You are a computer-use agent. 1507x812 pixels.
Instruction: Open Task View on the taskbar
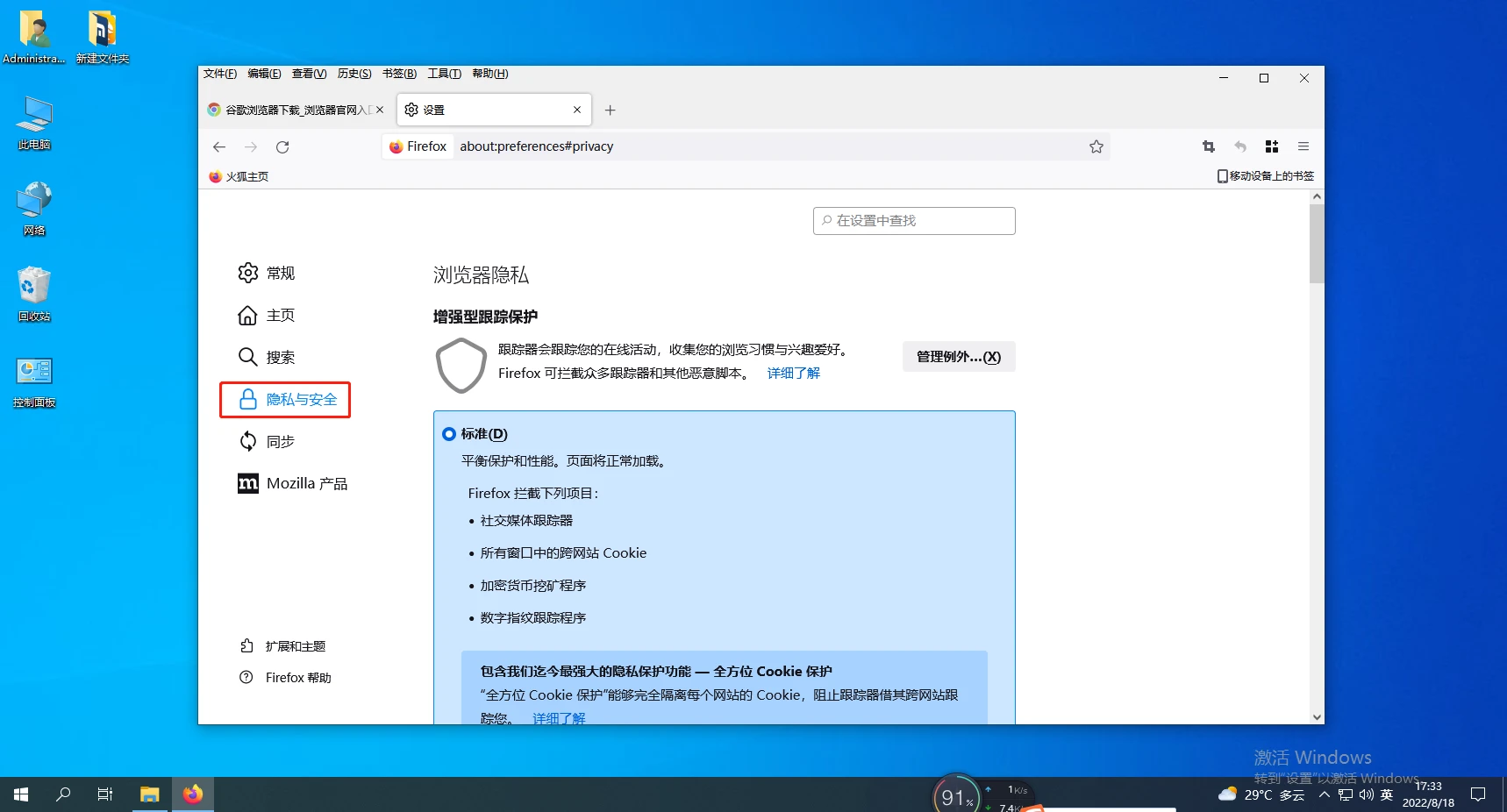click(x=105, y=794)
